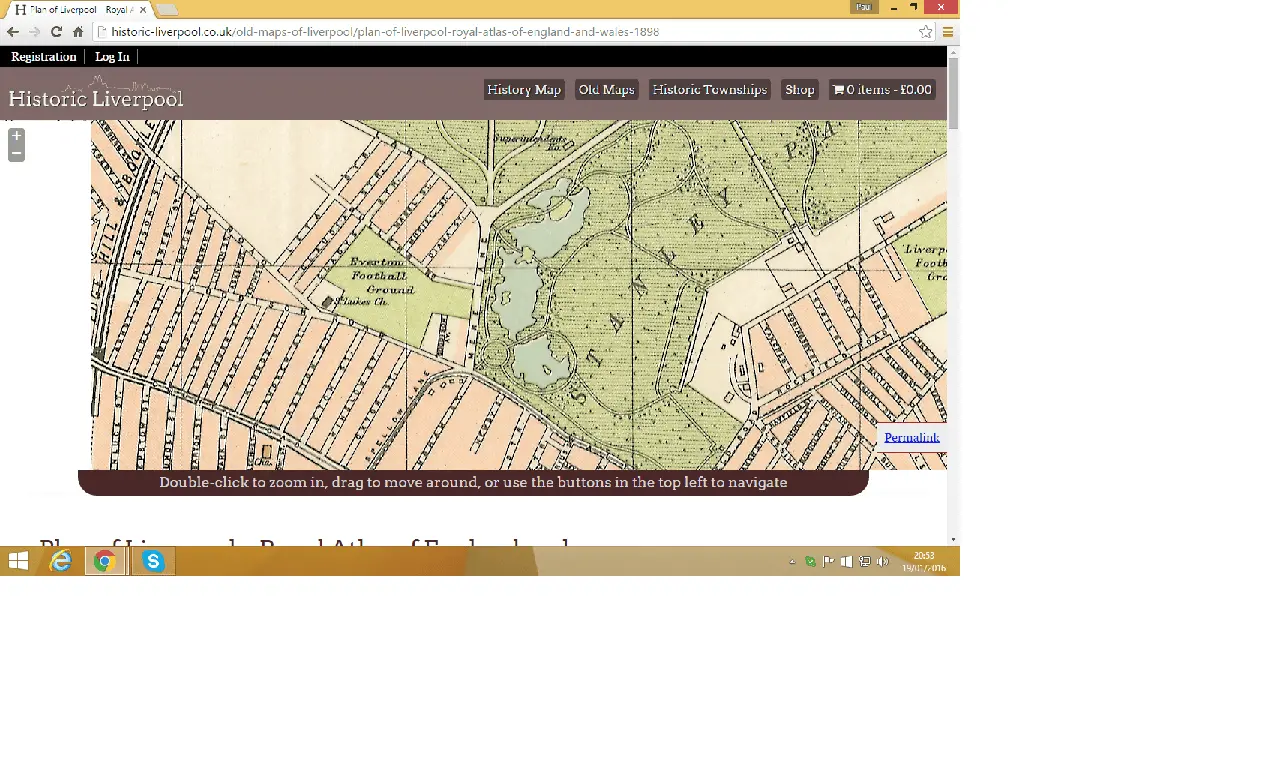Zoom out the map with minus button
This screenshot has width=1280, height=768.
click(16, 153)
